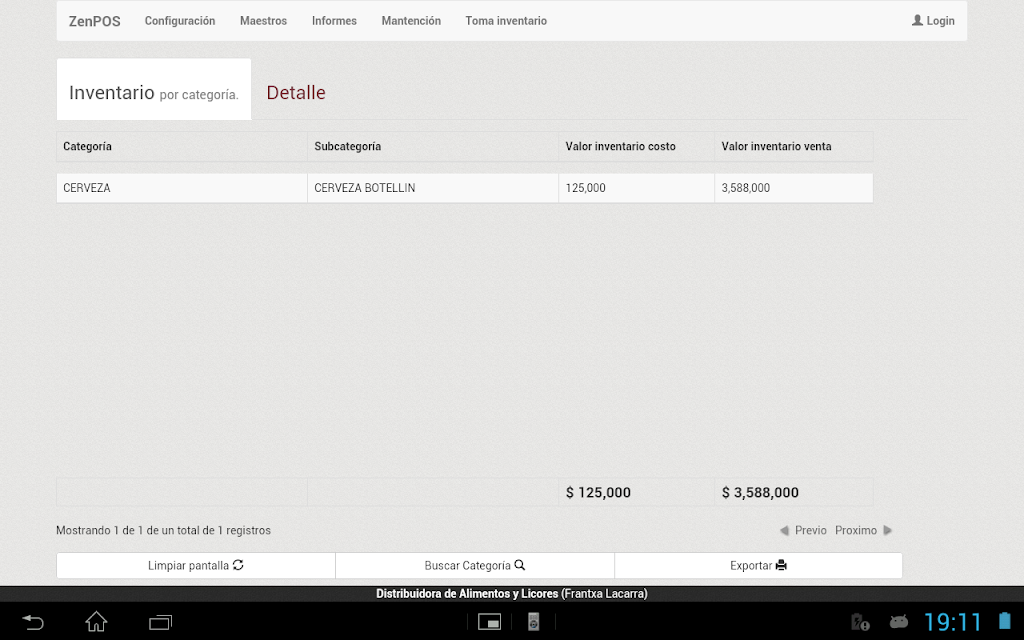Click the $ 125,000 total cost
1024x640 pixels.
(598, 492)
